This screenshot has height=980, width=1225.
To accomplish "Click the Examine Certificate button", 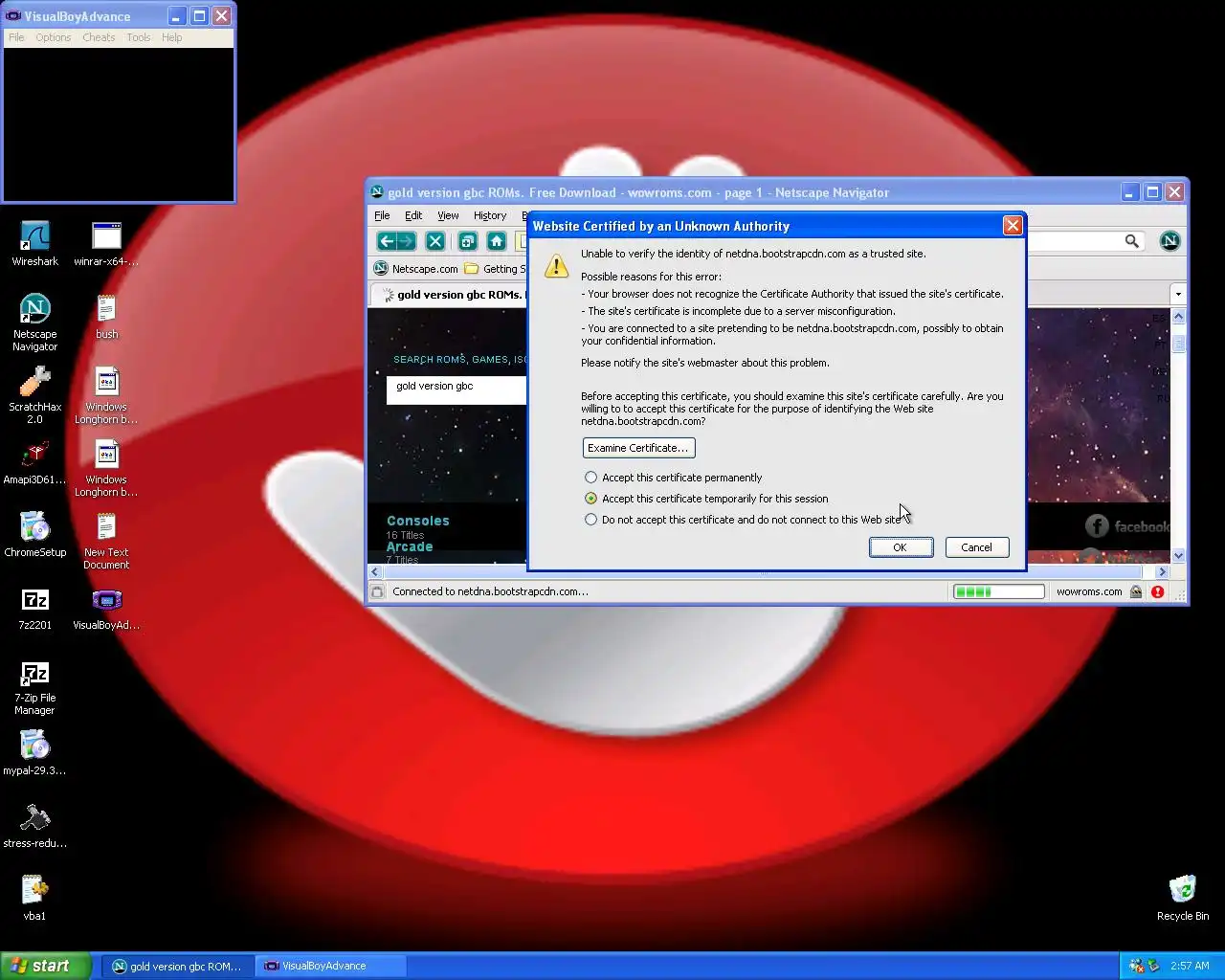I will 638,448.
